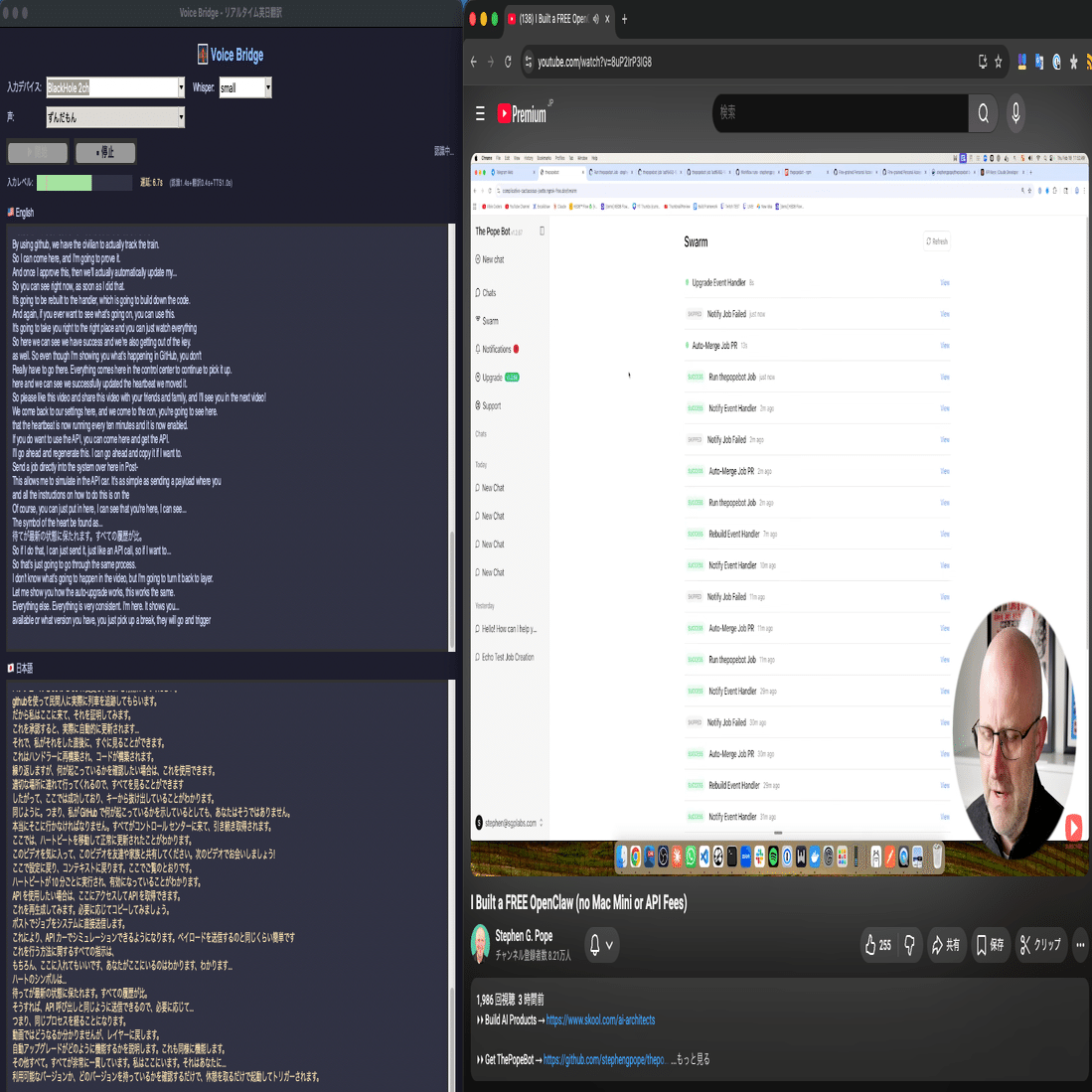This screenshot has width=1092, height=1092.
Task: Click the YouTube 検索 search field
Action: pyautogui.click(x=840, y=113)
